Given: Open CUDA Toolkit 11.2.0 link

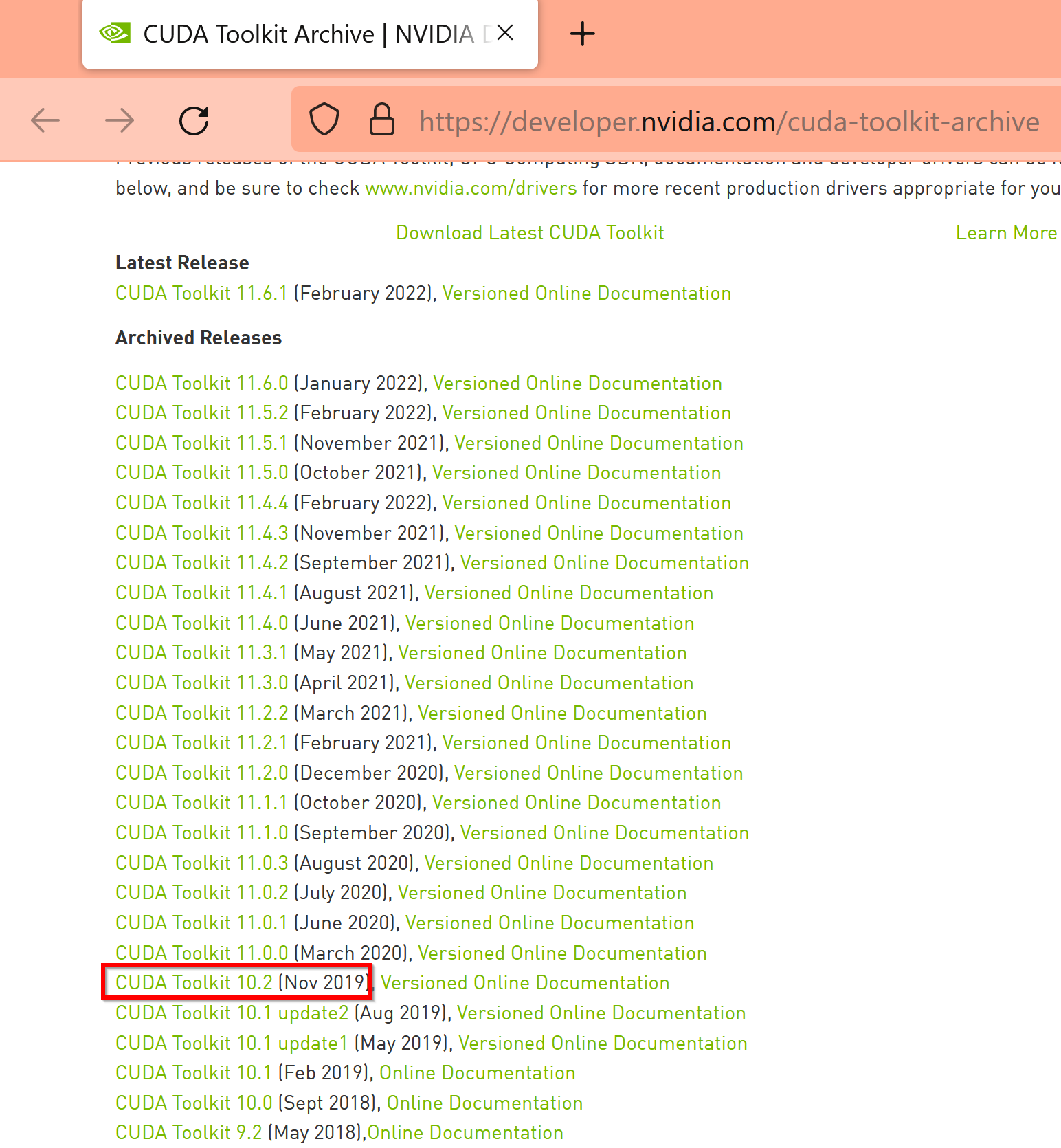Looking at the screenshot, I should (x=202, y=773).
